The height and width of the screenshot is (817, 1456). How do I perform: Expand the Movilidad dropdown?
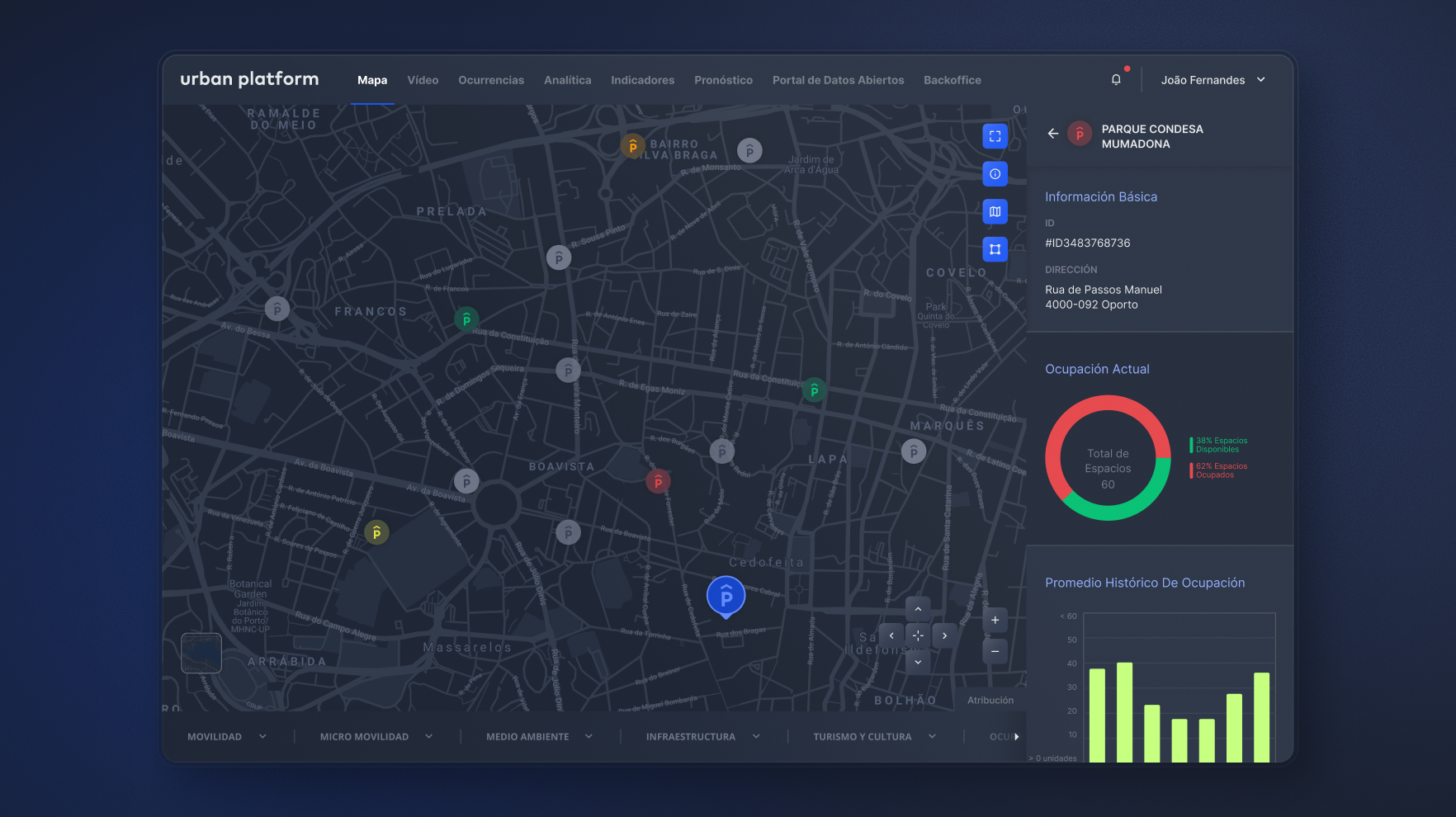227,737
